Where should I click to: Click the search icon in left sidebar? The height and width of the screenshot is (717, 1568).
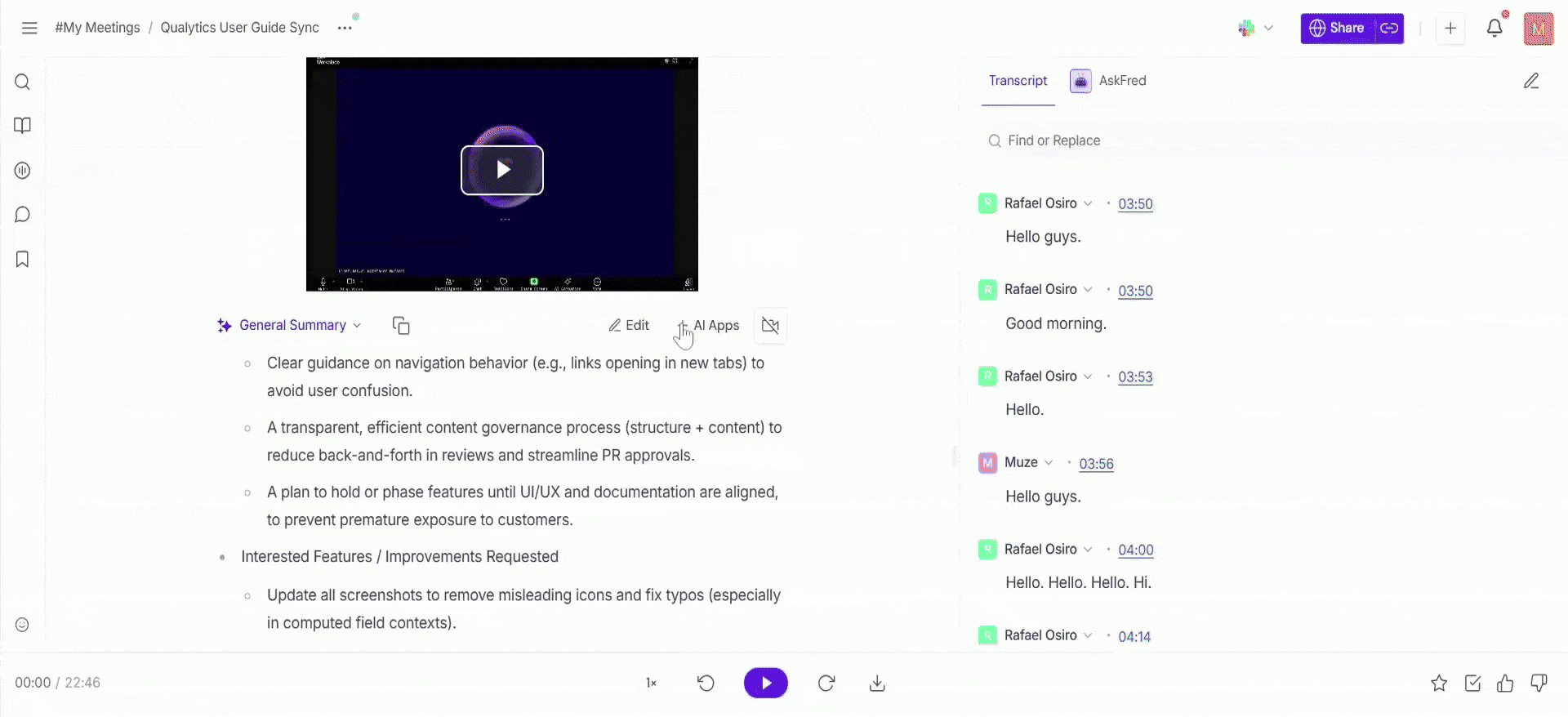23,82
